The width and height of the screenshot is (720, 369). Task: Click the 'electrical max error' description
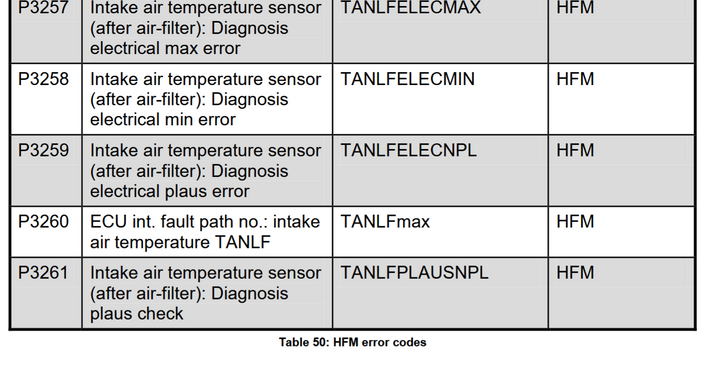click(x=206, y=28)
